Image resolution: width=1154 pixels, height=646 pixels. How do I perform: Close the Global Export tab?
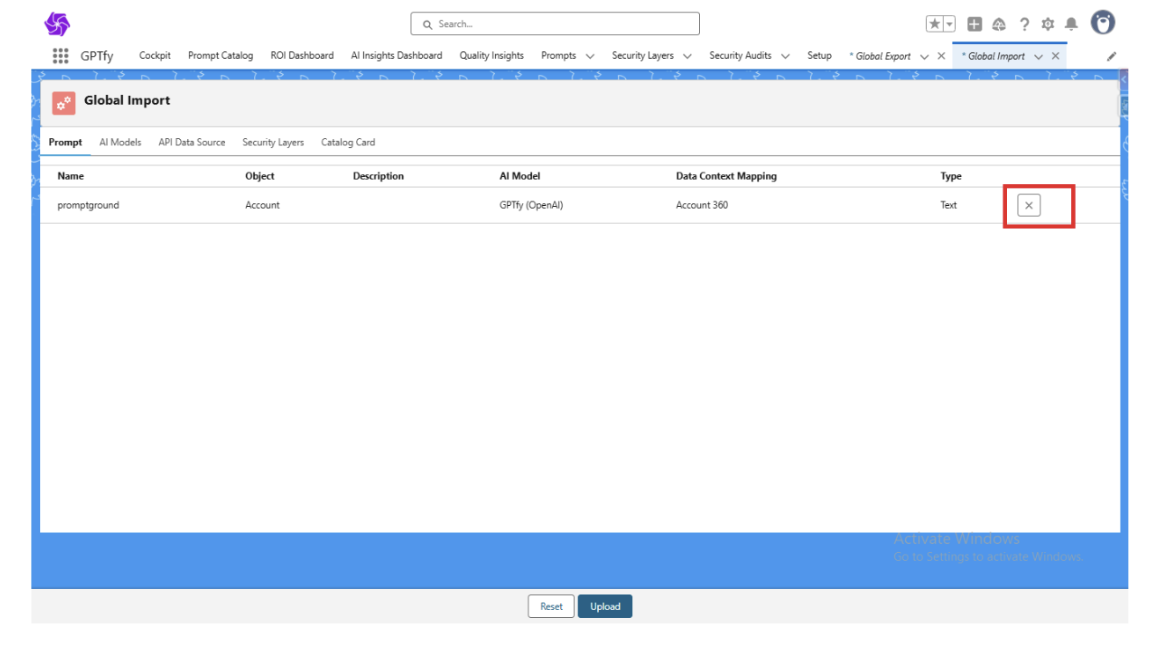(941, 56)
